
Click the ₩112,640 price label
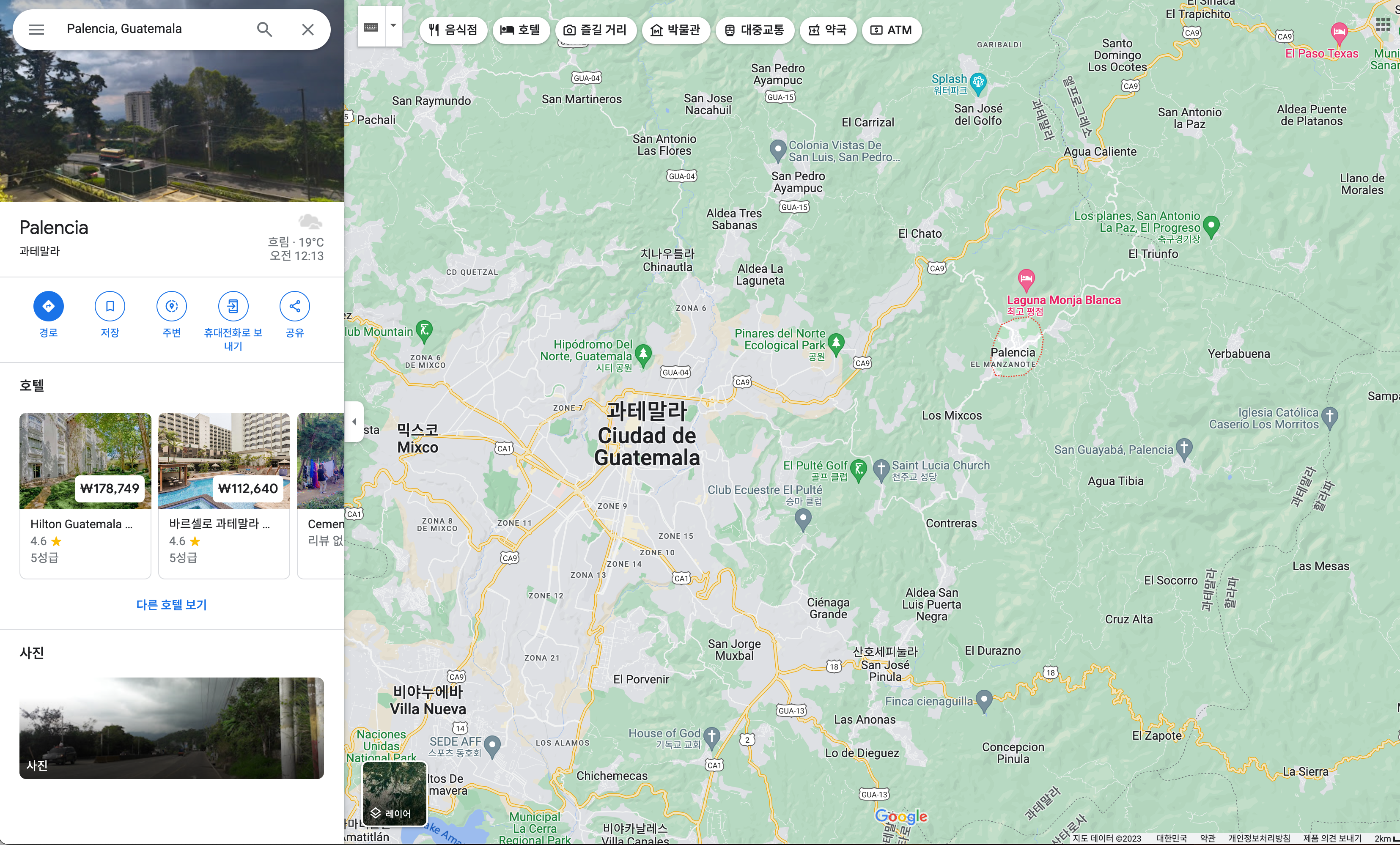click(248, 488)
